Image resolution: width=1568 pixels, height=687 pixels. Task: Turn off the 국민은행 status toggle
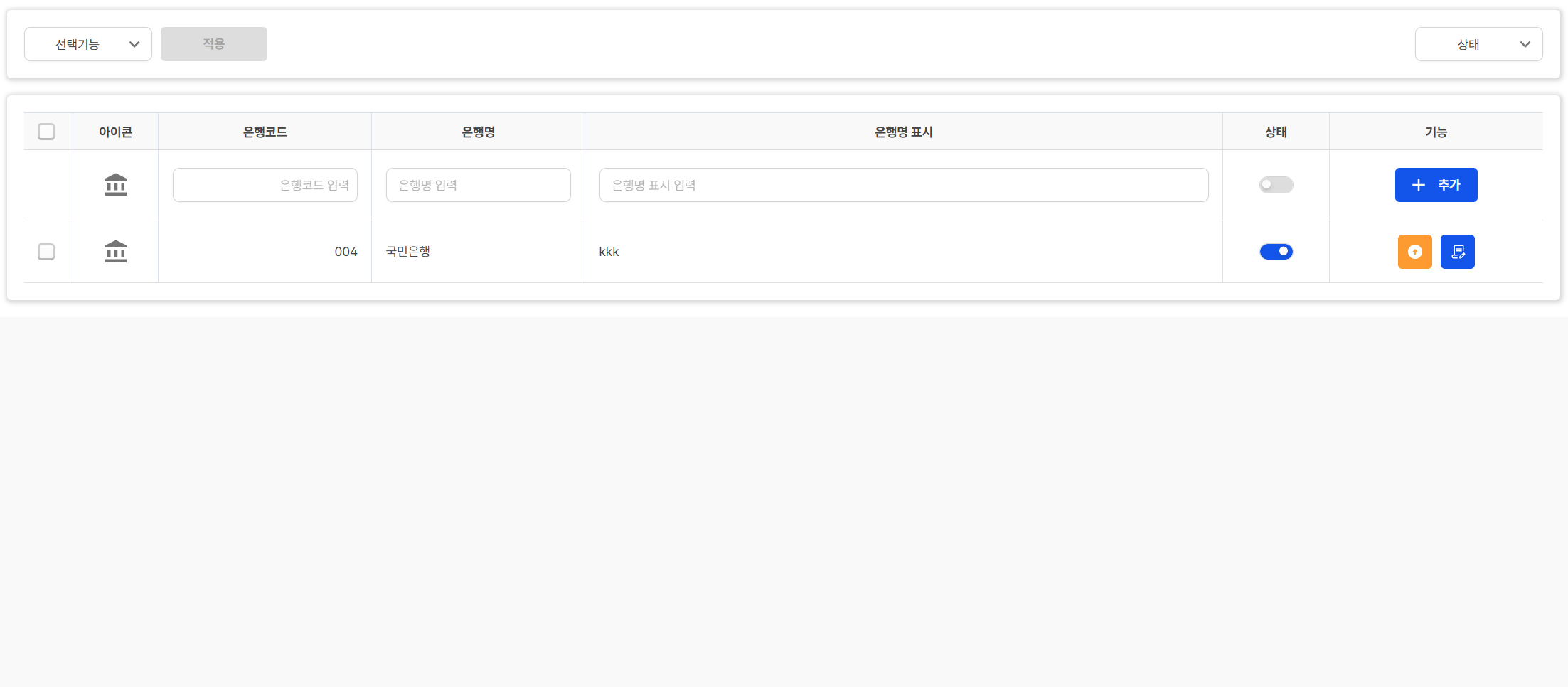[1276, 252]
